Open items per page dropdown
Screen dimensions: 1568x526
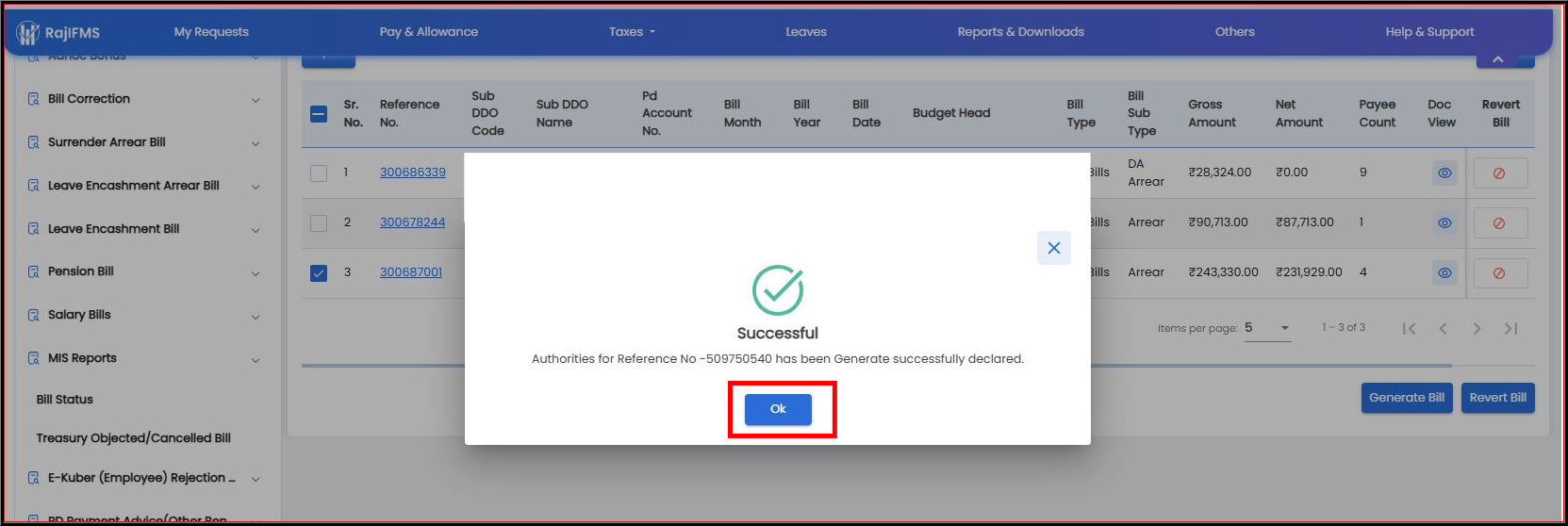coord(1267,328)
